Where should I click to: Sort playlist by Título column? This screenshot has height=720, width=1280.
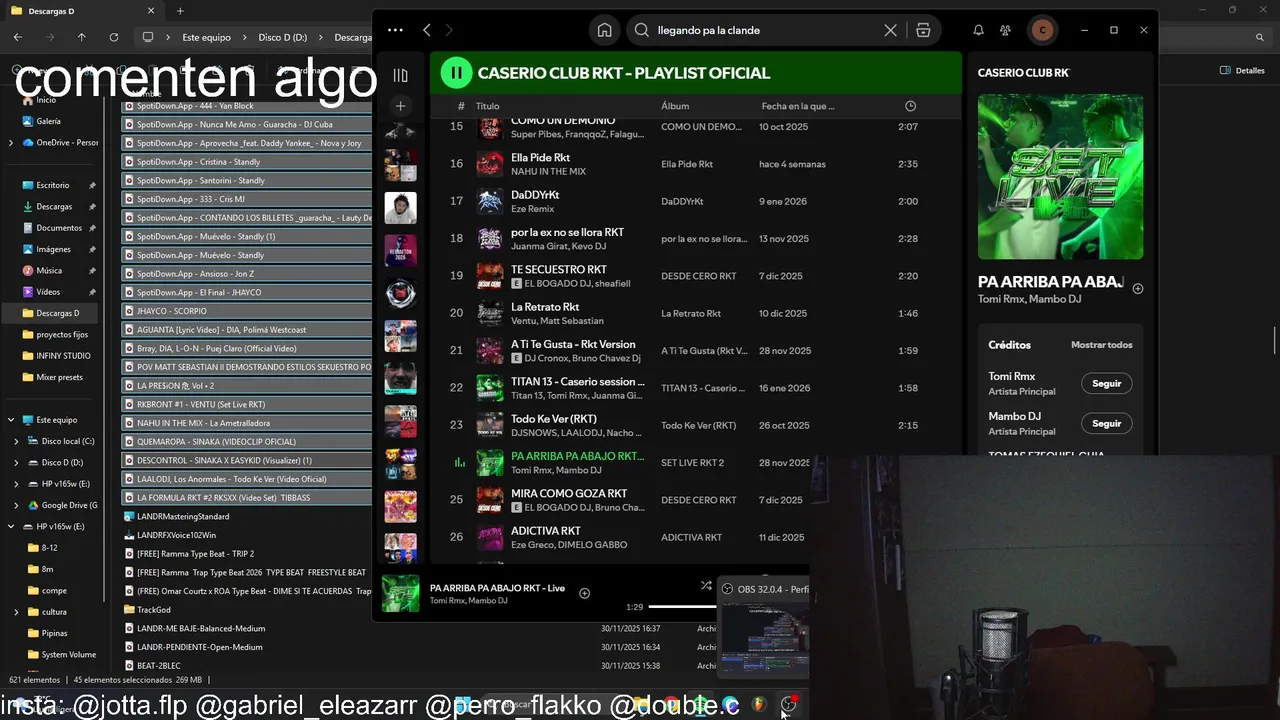coord(487,106)
